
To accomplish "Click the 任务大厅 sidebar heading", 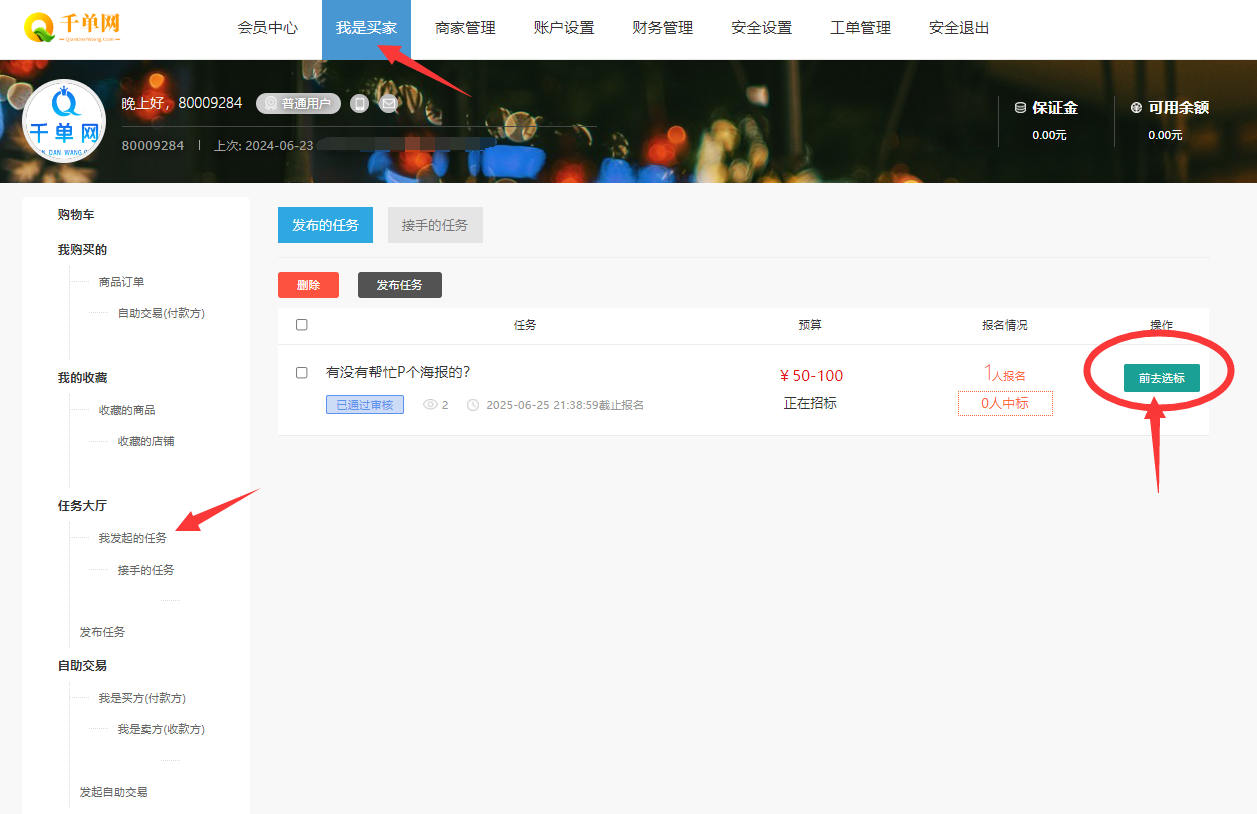I will click(x=82, y=505).
